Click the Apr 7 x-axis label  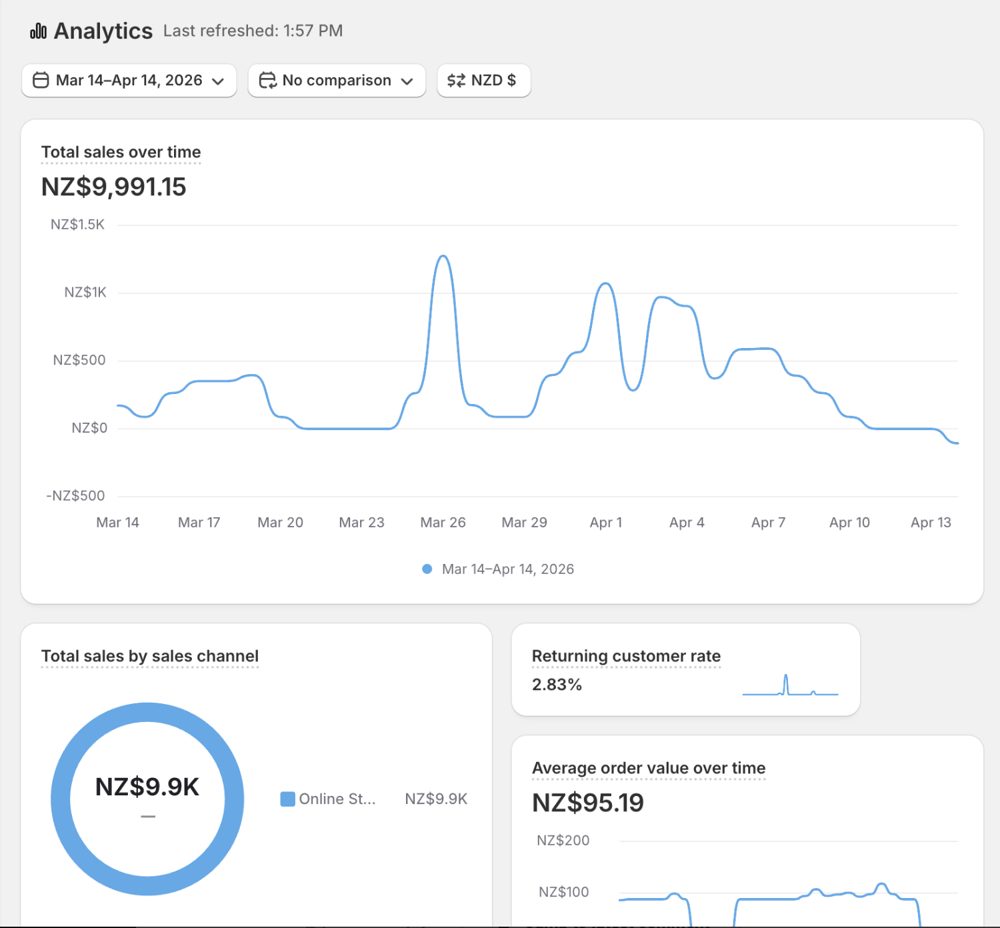(768, 522)
